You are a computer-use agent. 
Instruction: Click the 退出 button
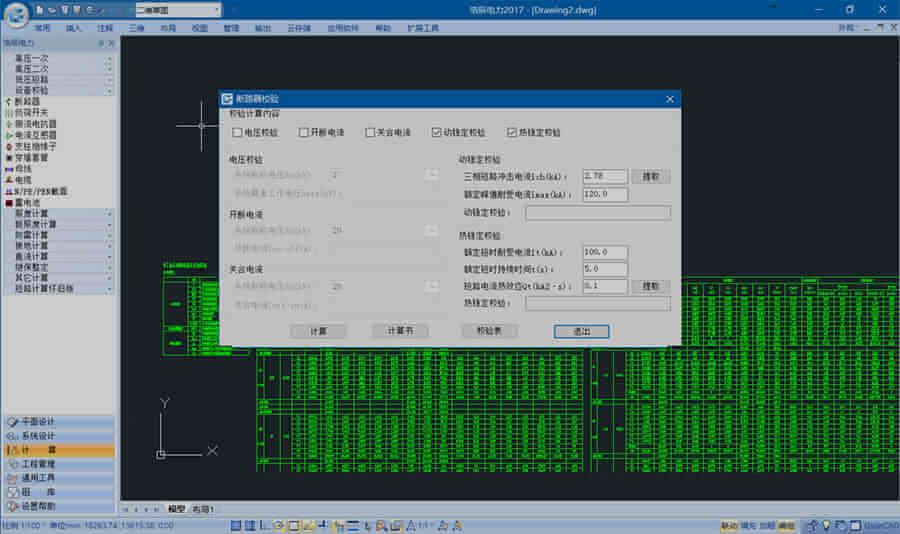pyautogui.click(x=581, y=331)
